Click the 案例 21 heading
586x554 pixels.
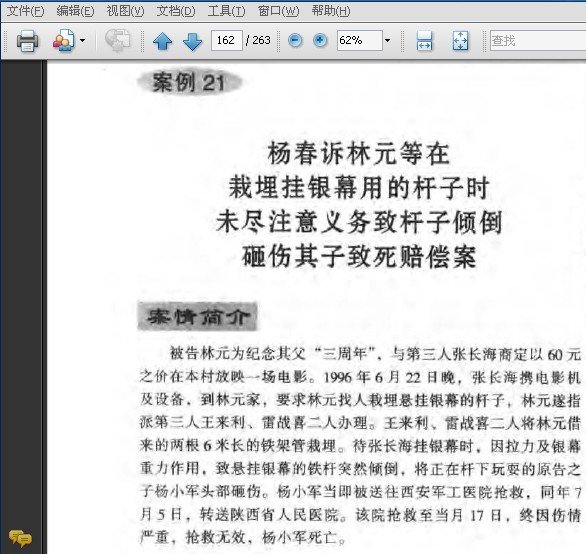click(189, 82)
